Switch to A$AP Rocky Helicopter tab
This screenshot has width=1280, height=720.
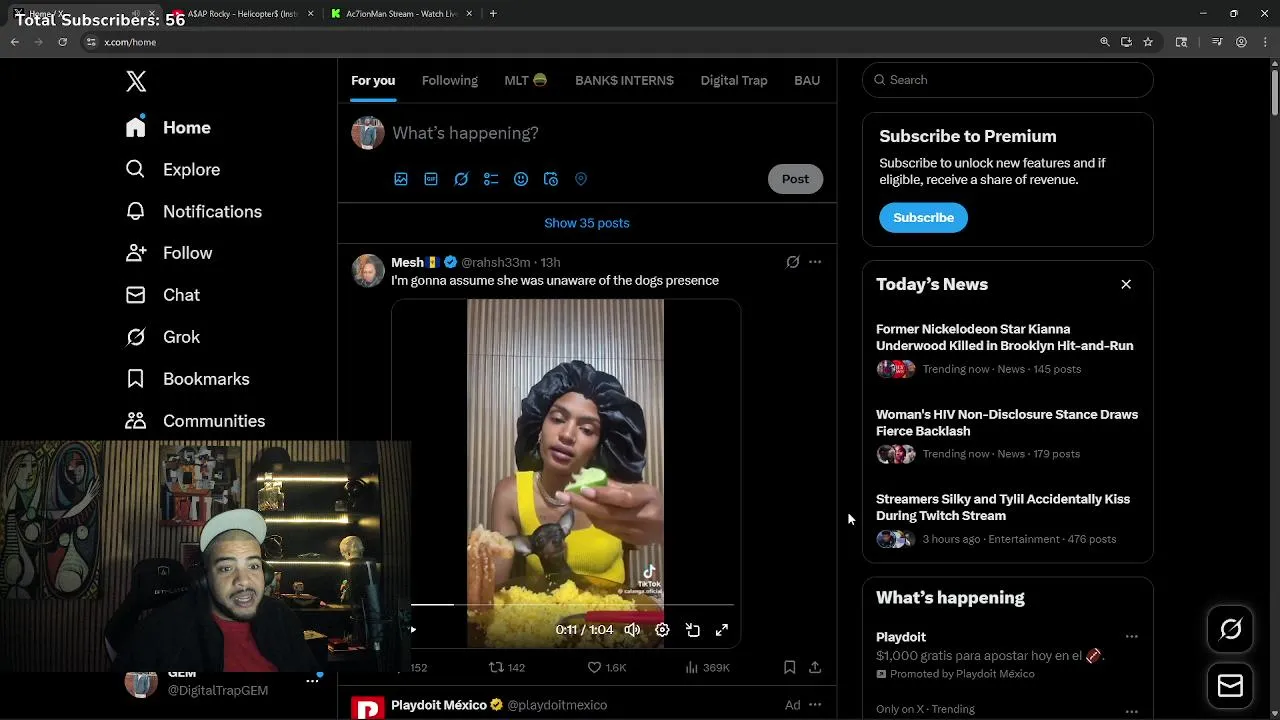[x=243, y=14]
